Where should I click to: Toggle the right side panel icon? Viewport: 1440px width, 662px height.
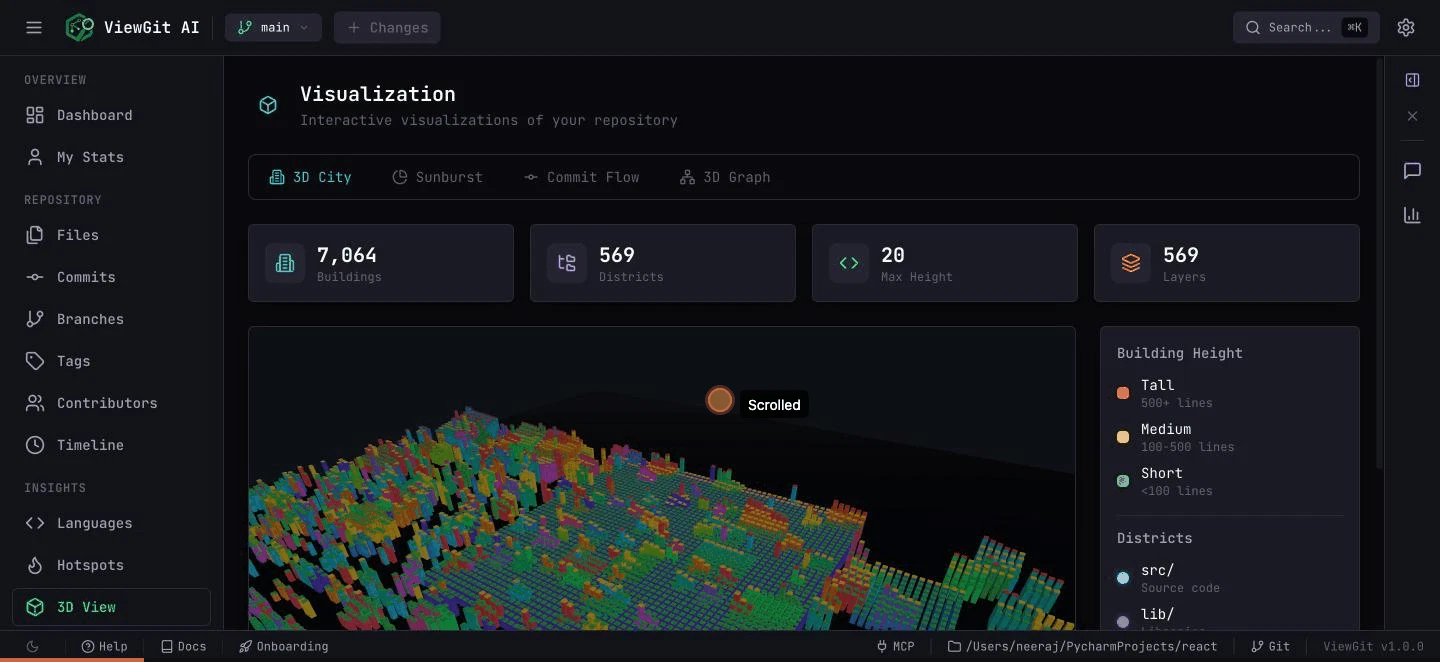click(1412, 80)
